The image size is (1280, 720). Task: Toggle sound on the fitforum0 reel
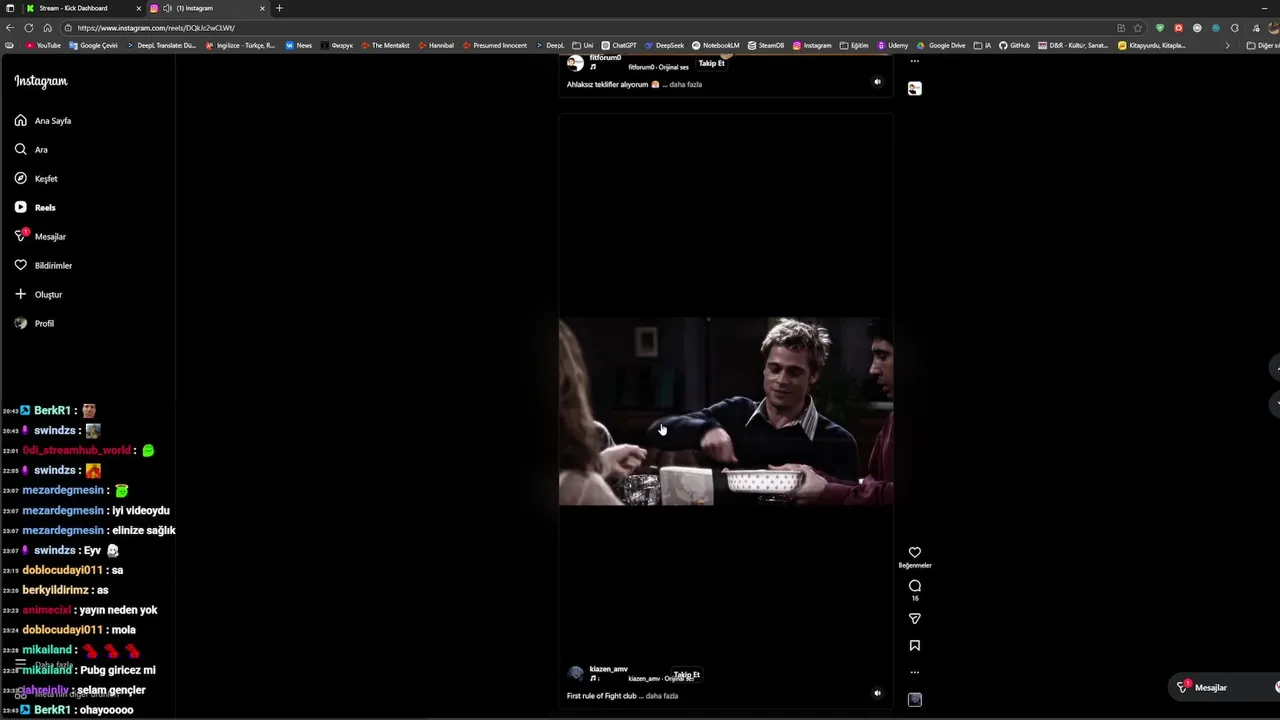[x=878, y=82]
